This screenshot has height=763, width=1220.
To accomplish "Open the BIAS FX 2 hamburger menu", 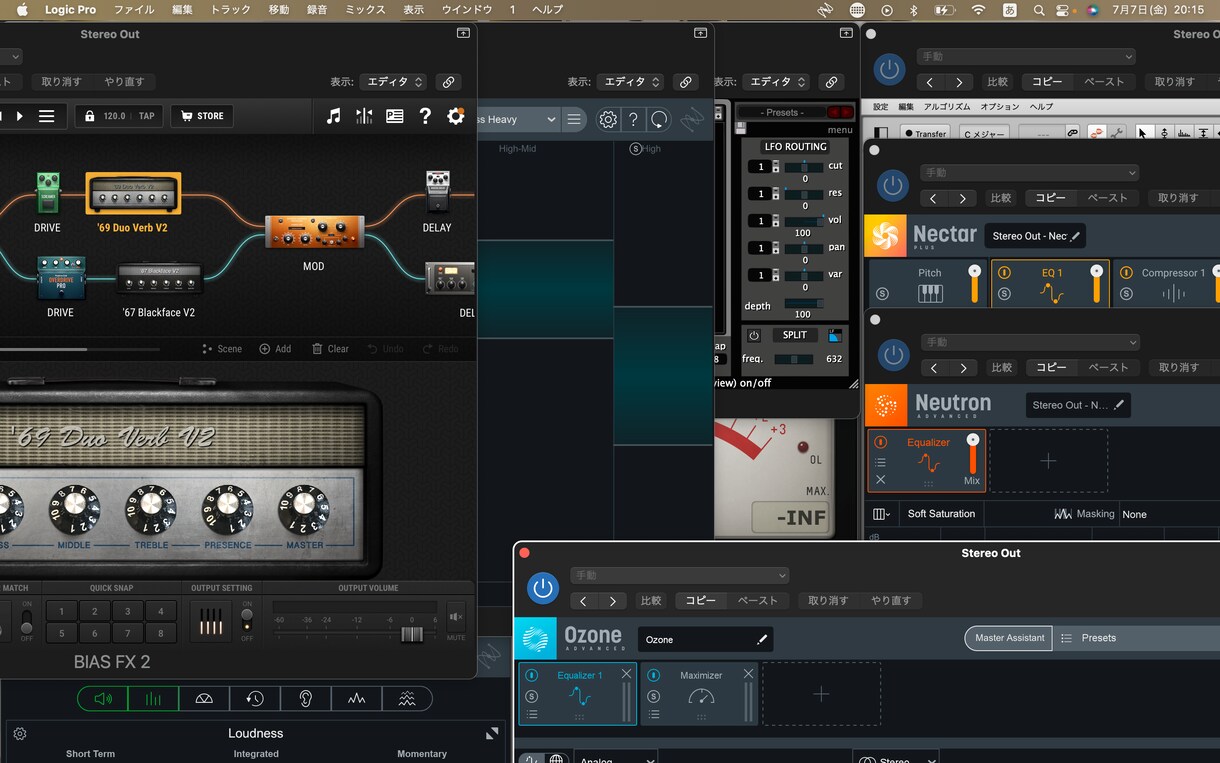I will [47, 116].
